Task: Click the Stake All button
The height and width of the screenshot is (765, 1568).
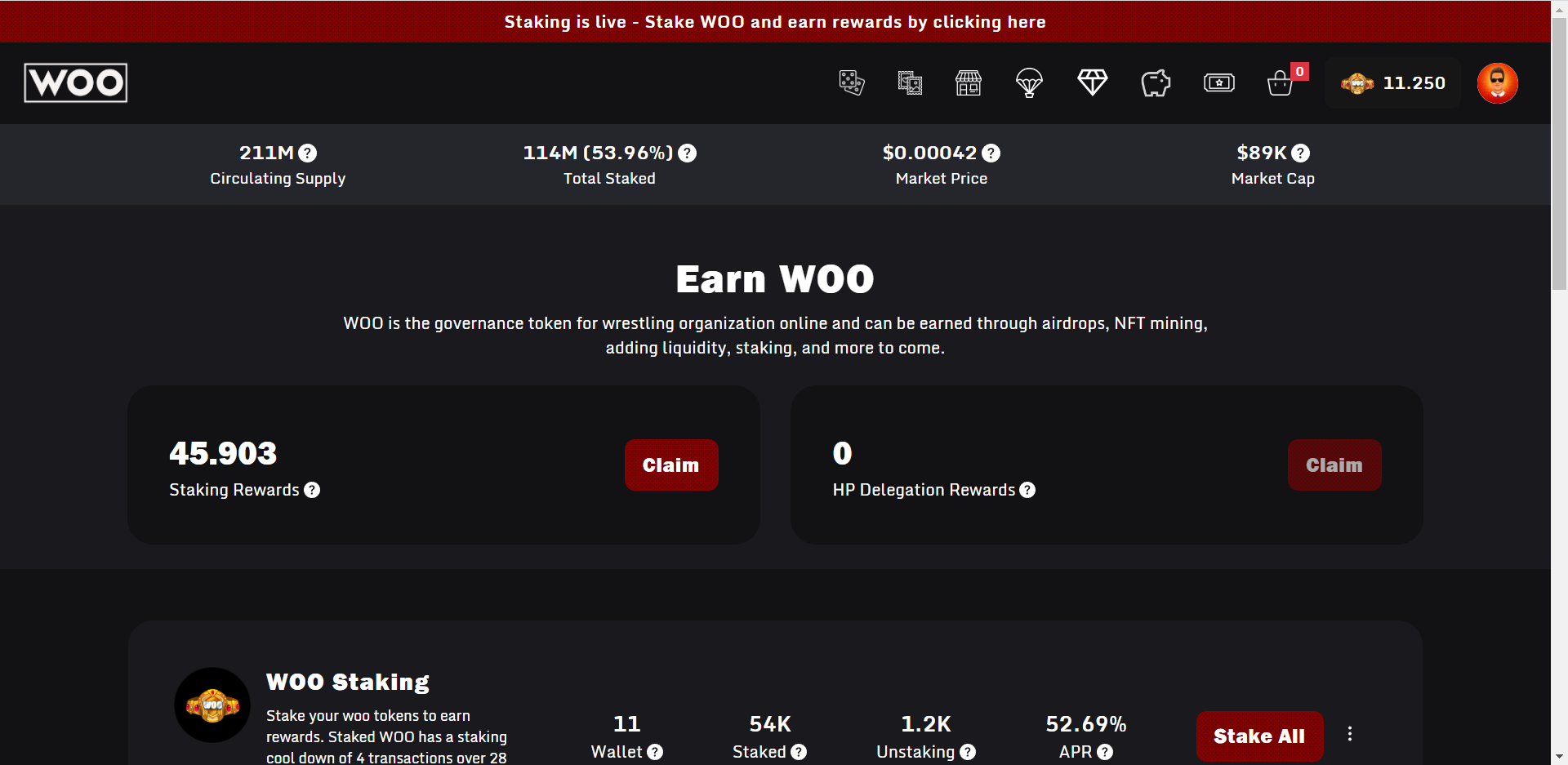Action: tap(1259, 736)
